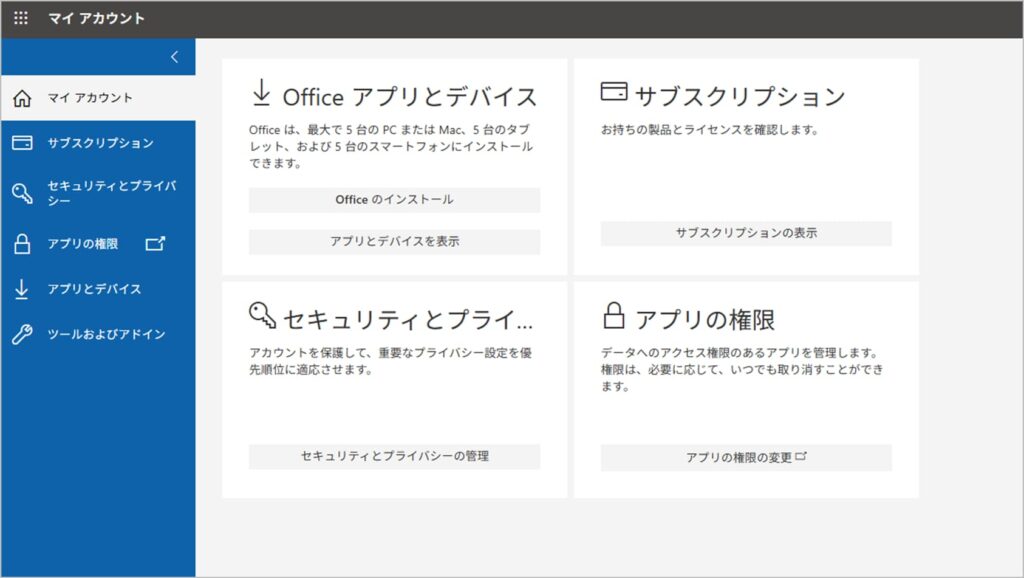Viewport: 1024px width, 578px height.
Task: Select マイ アカウント in the sidebar
Action: click(90, 98)
